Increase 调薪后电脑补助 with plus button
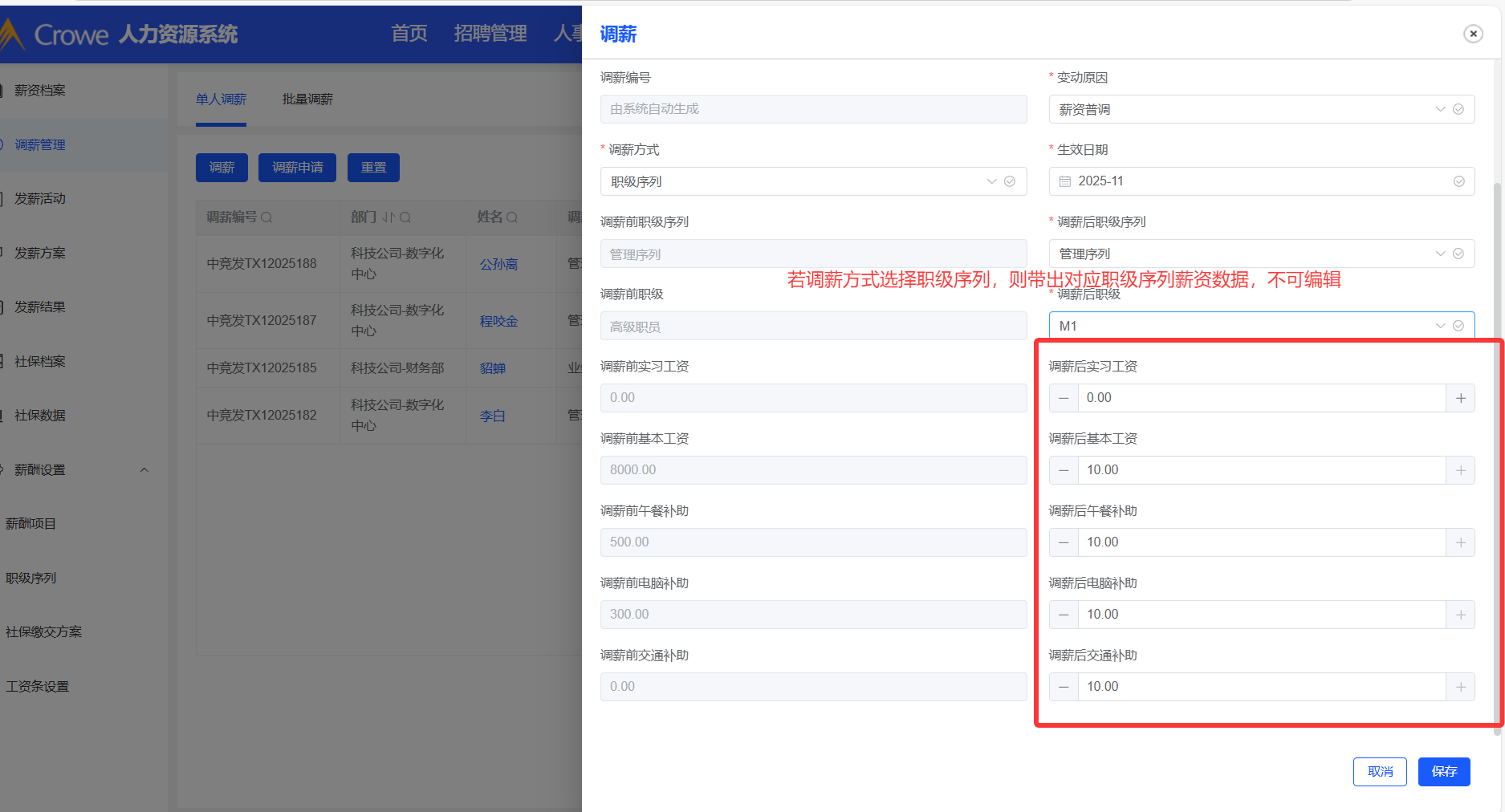 (x=1461, y=615)
